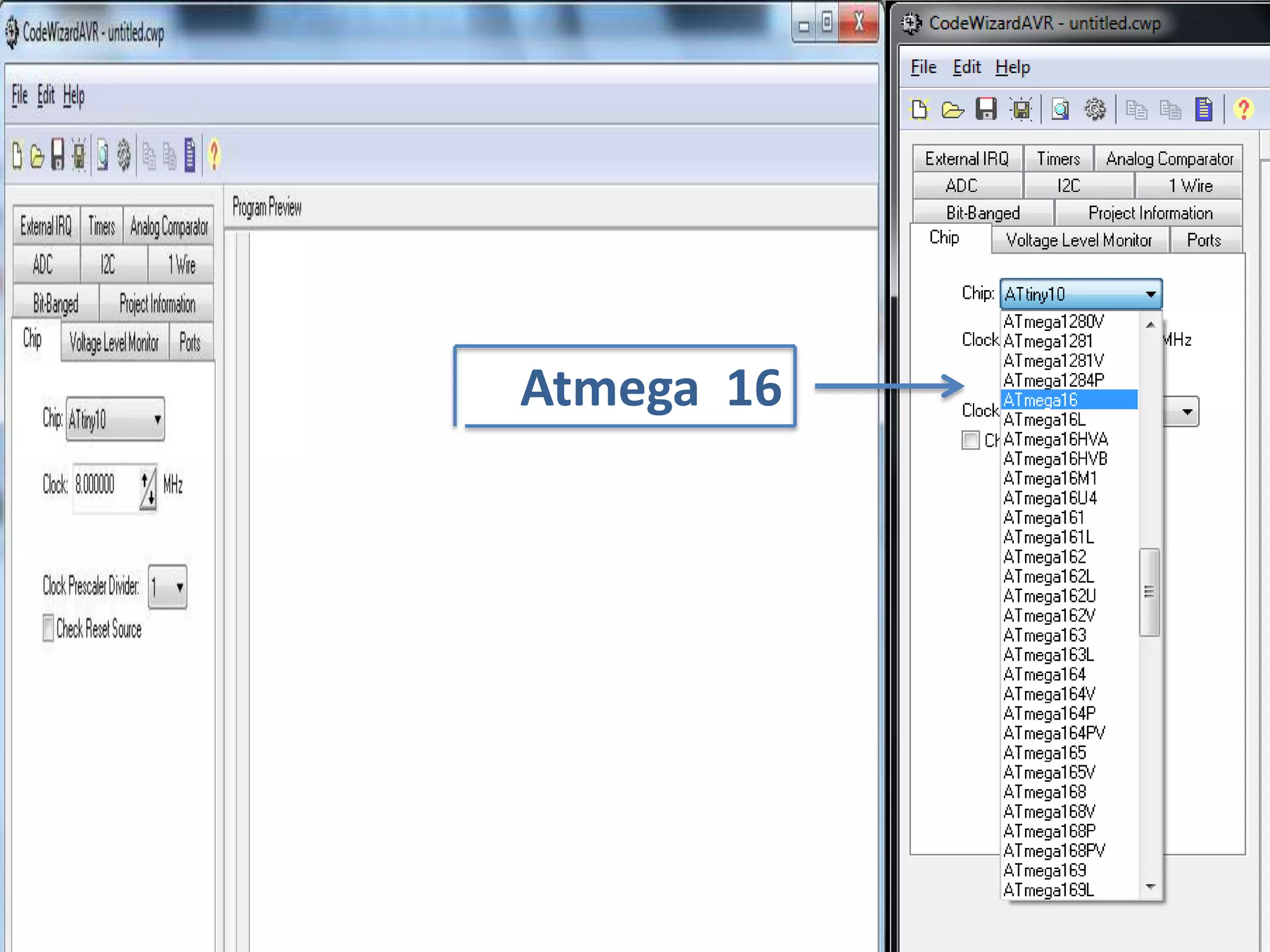
Task: Click the blue document icon in right toolbar
Action: 1204,110
